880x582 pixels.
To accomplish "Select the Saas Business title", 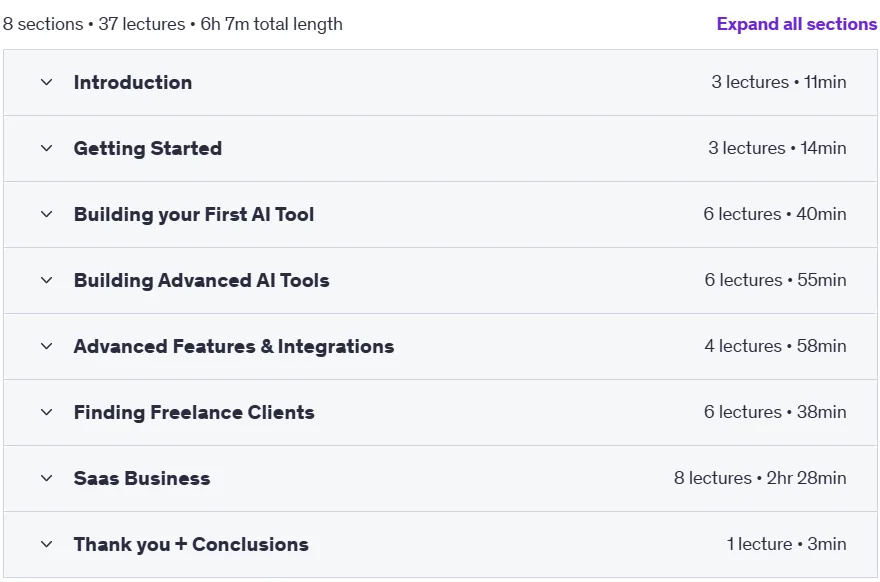I will click(142, 478).
